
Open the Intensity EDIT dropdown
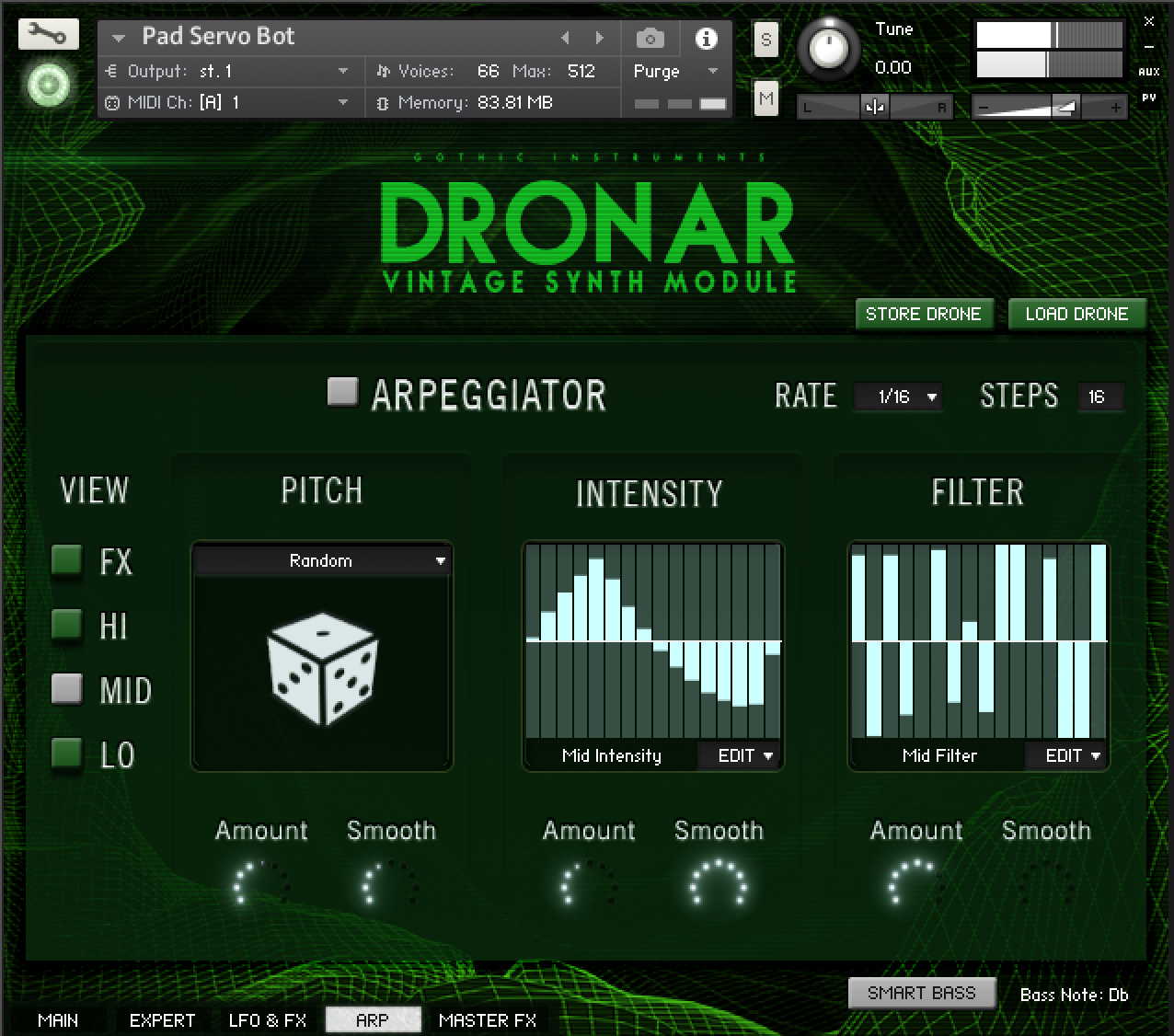(x=744, y=755)
